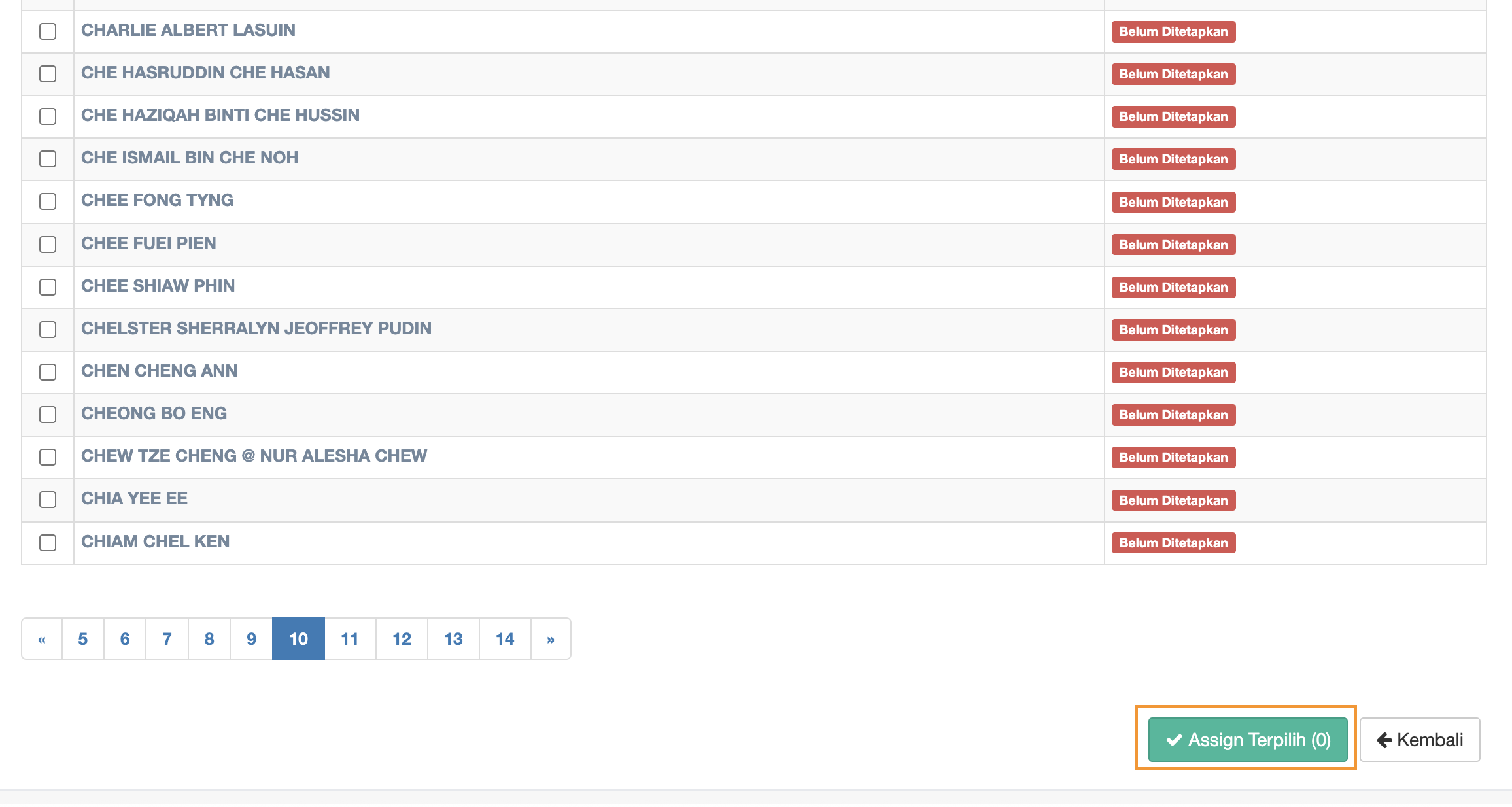The width and height of the screenshot is (1512, 807).
Task: Check the CHEE FONG TYNG row
Action: point(48,201)
